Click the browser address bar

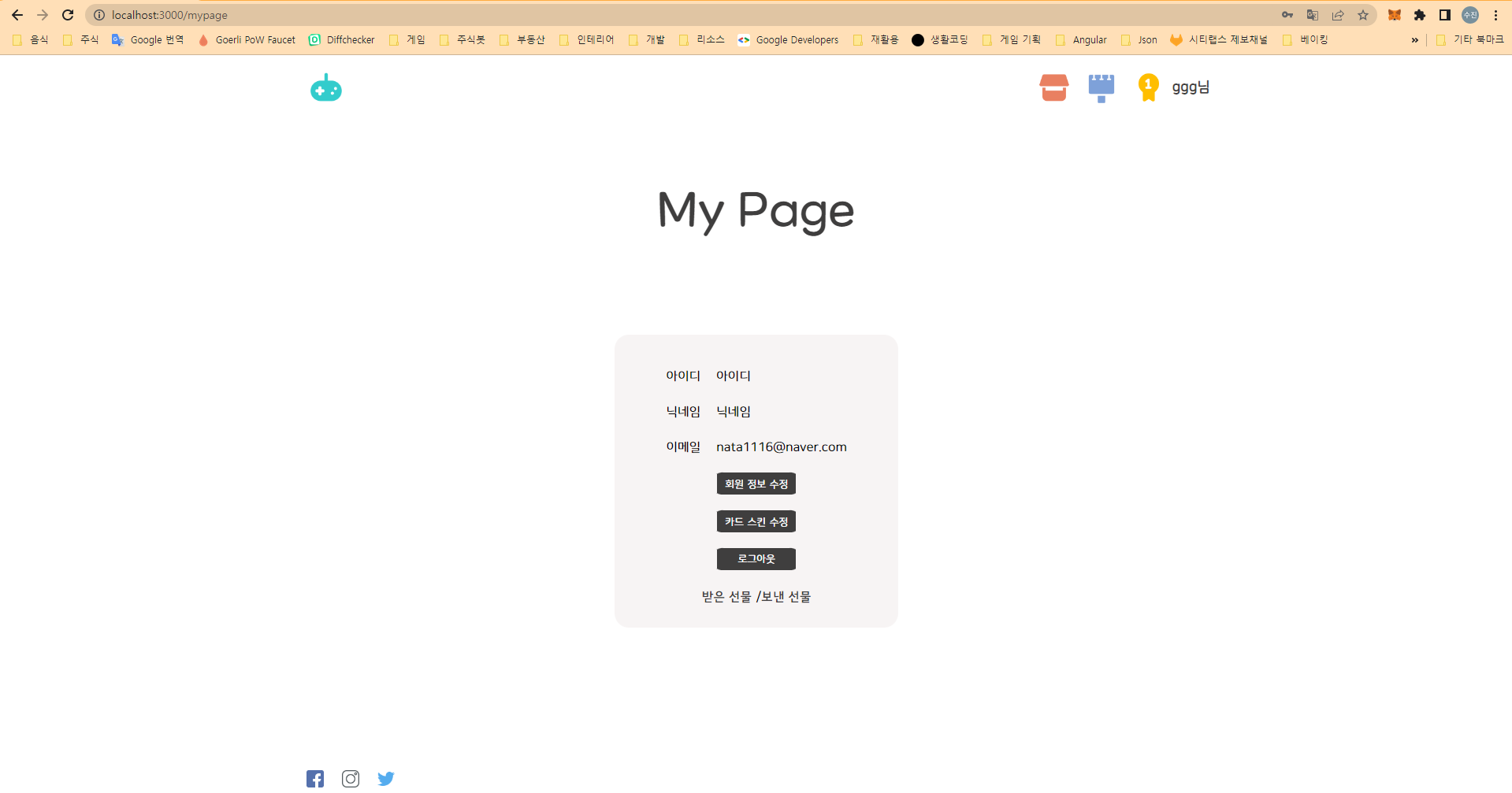[315, 15]
